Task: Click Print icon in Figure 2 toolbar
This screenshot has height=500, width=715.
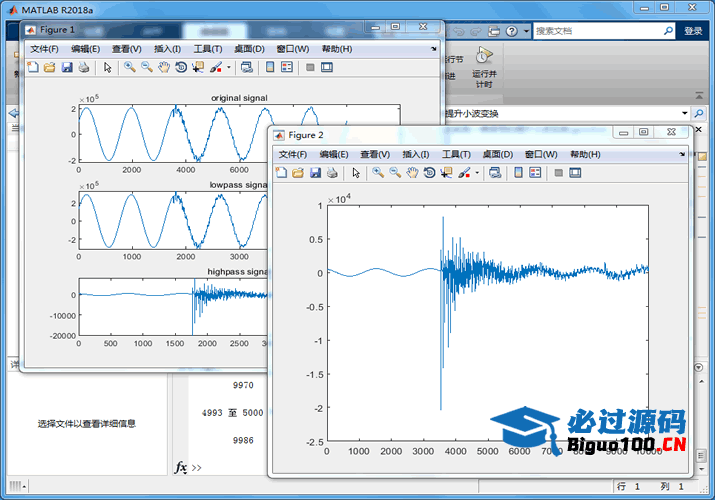Action: click(x=332, y=173)
